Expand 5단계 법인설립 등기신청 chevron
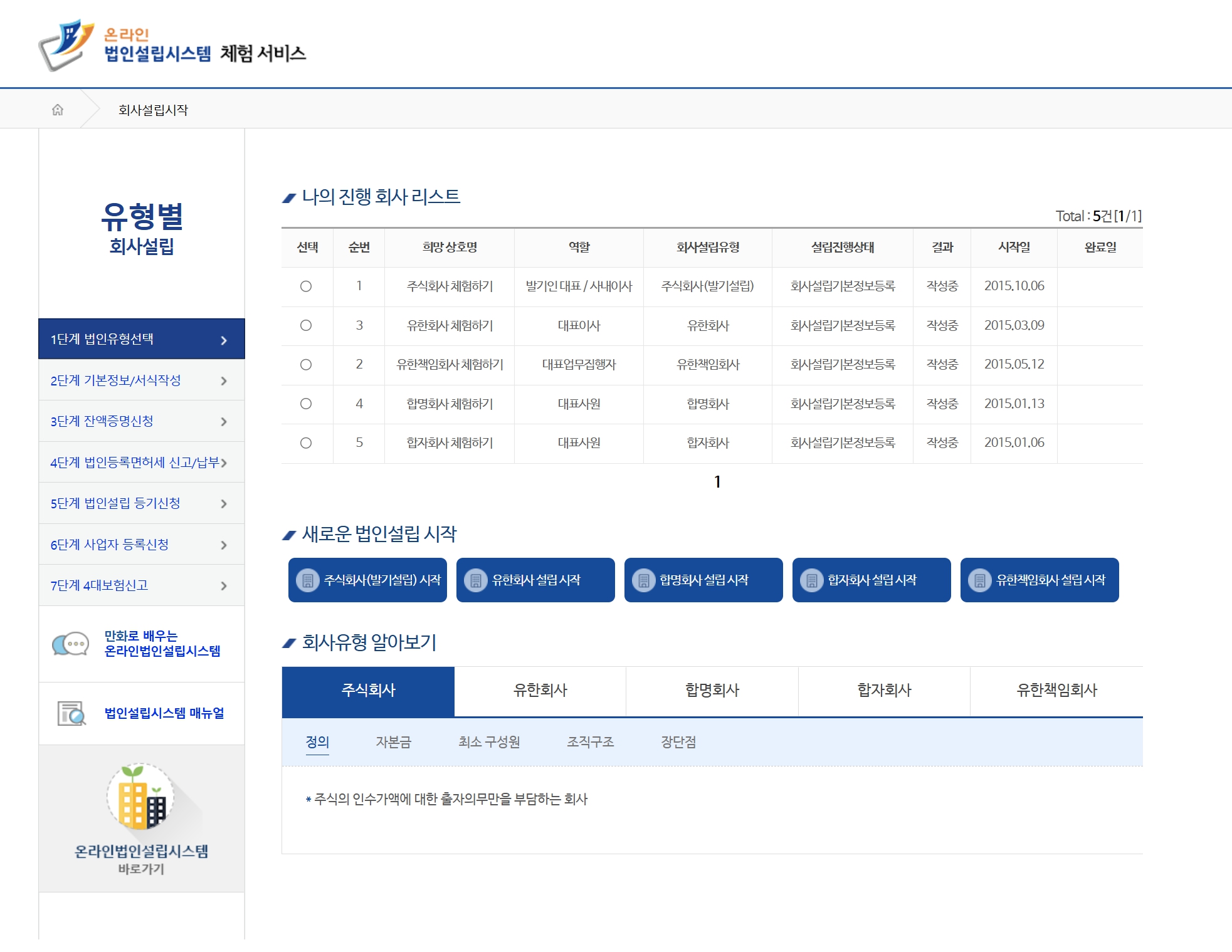Image resolution: width=1232 pixels, height=952 pixels. 224,504
